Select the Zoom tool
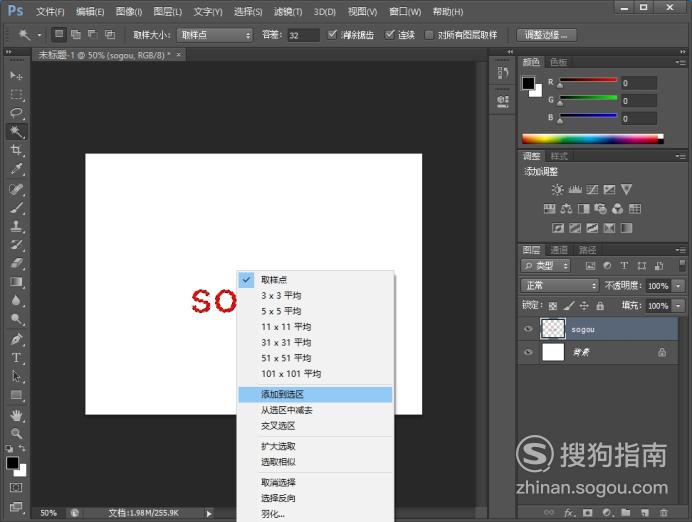This screenshot has width=692, height=522. tap(16, 433)
